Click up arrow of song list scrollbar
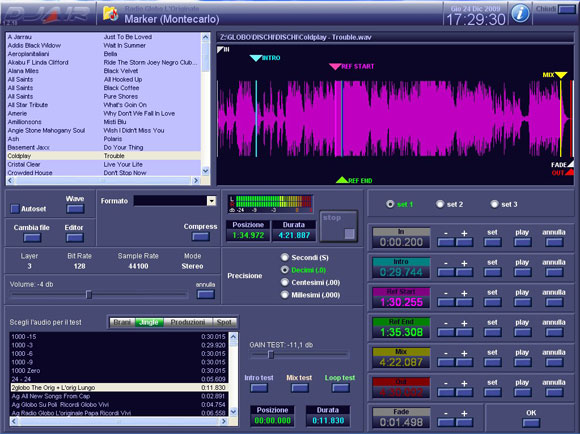 click(205, 37)
